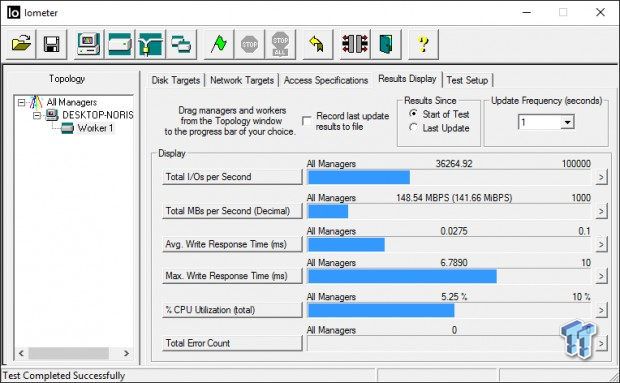Minimize the Iometer window

[526, 13]
